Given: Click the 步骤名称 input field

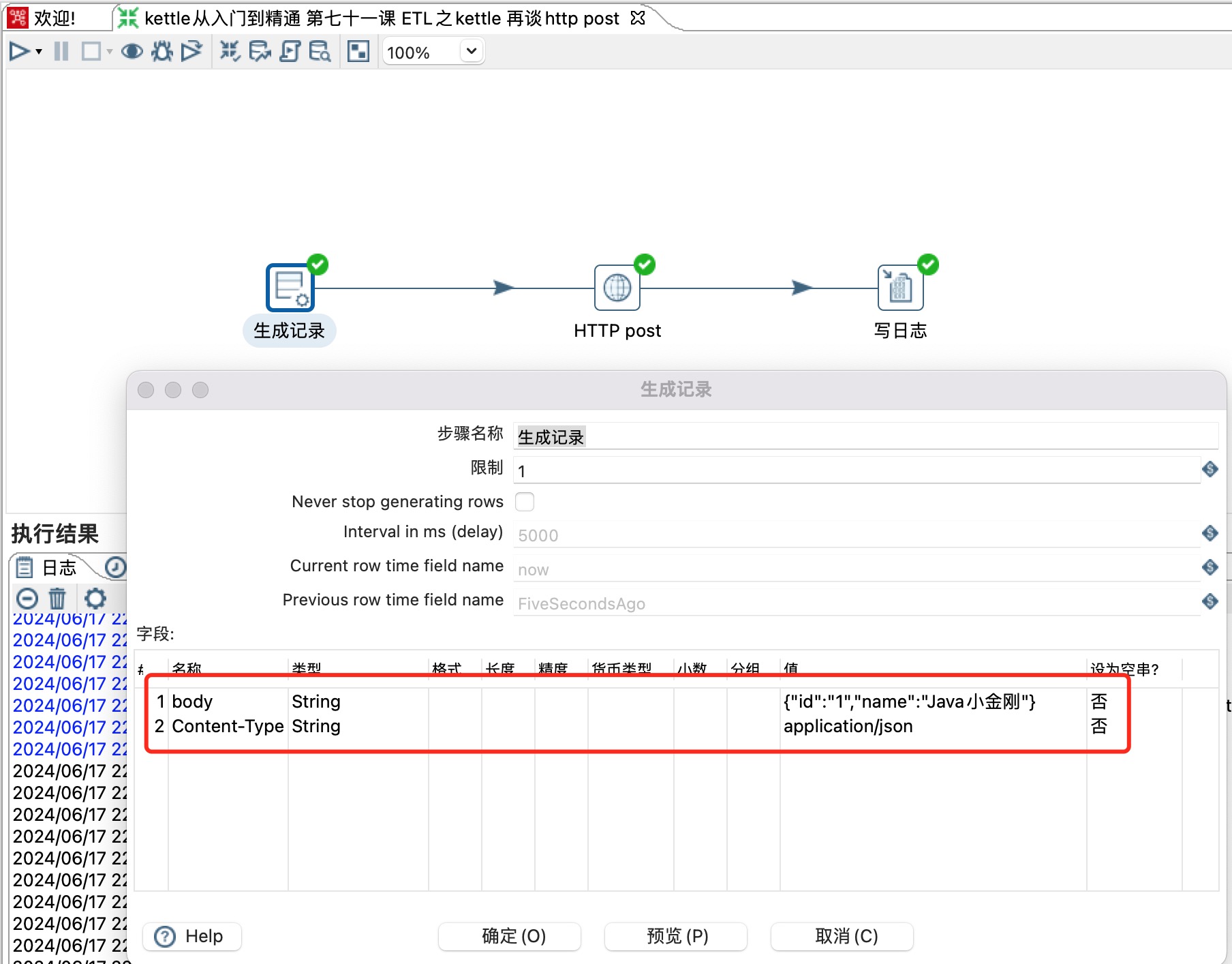Looking at the screenshot, I should pyautogui.click(x=681, y=436).
